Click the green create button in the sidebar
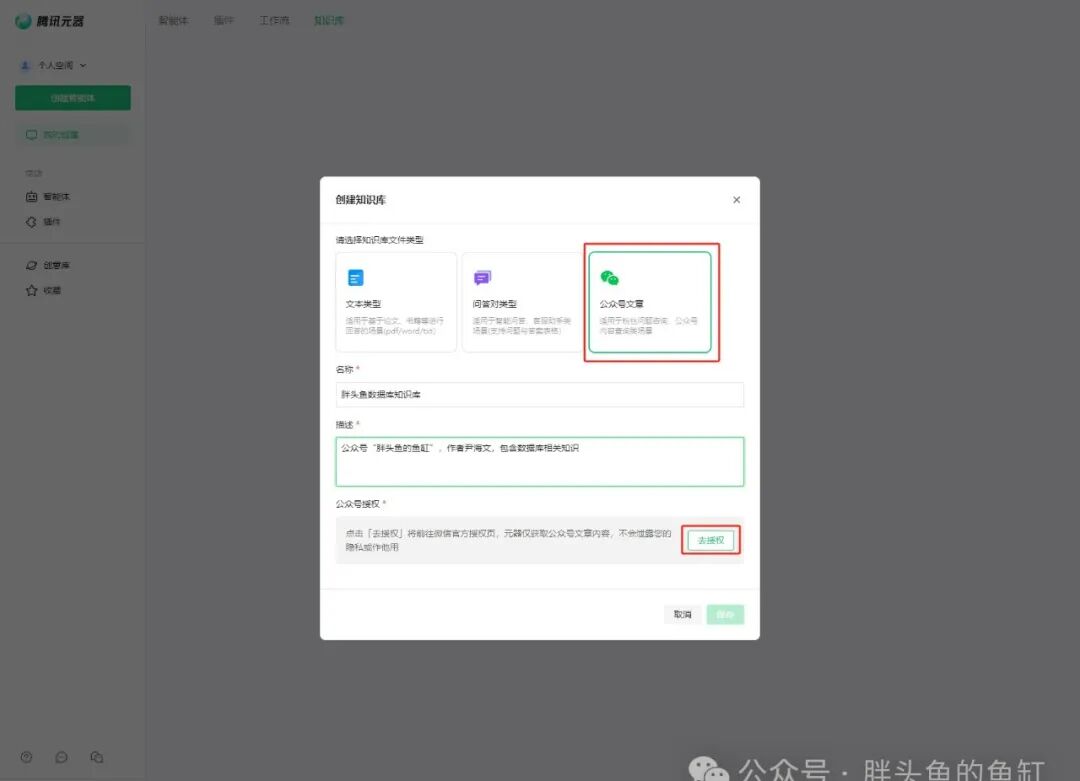 point(73,98)
